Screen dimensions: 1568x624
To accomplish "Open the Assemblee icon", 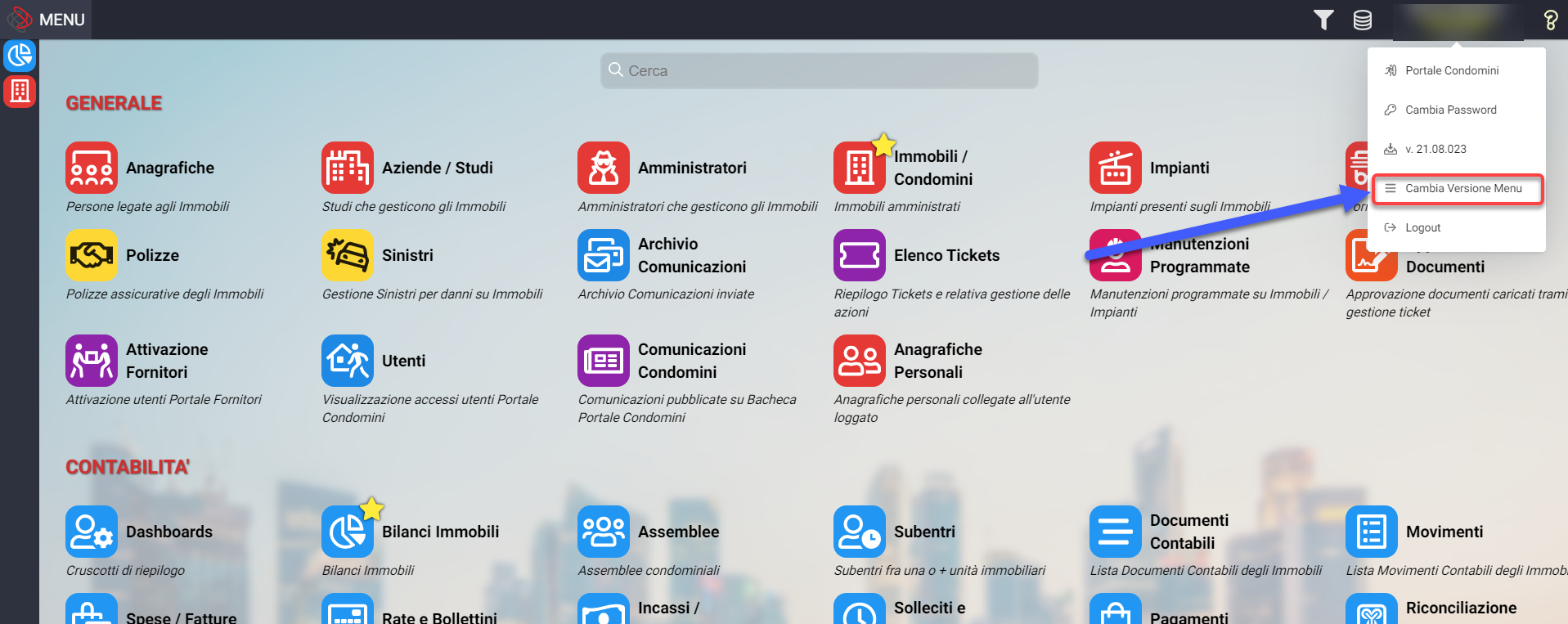I will pyautogui.click(x=604, y=532).
